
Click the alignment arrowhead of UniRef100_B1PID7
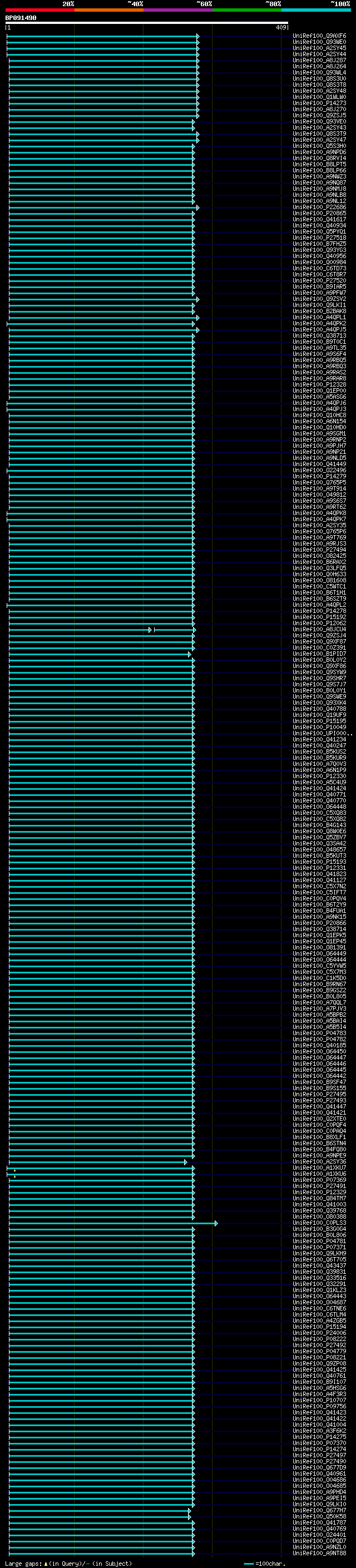[x=190, y=654]
